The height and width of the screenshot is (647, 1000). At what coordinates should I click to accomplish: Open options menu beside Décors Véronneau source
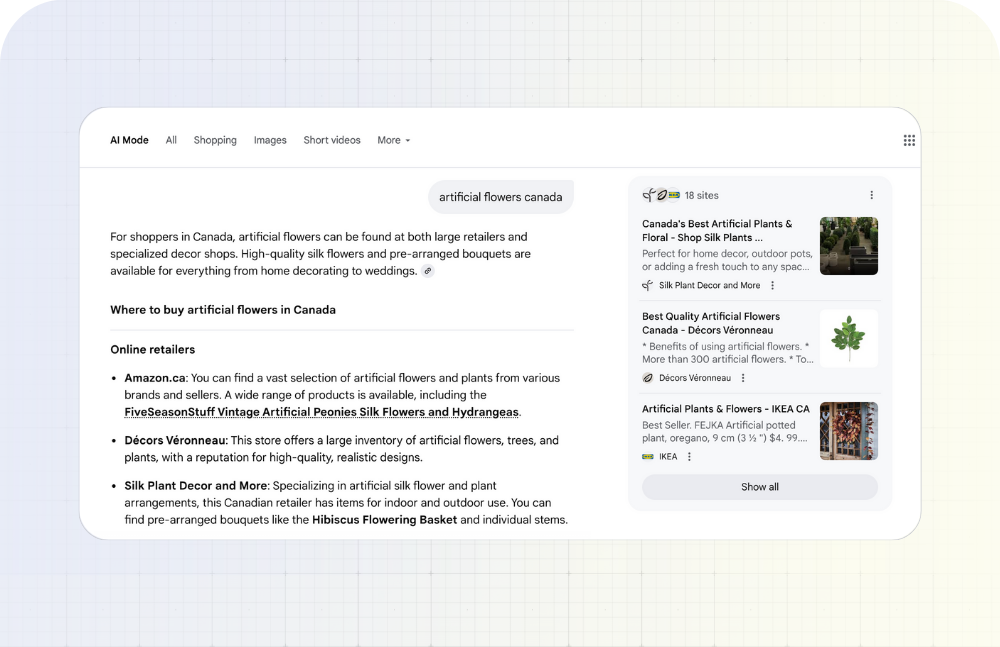743,378
